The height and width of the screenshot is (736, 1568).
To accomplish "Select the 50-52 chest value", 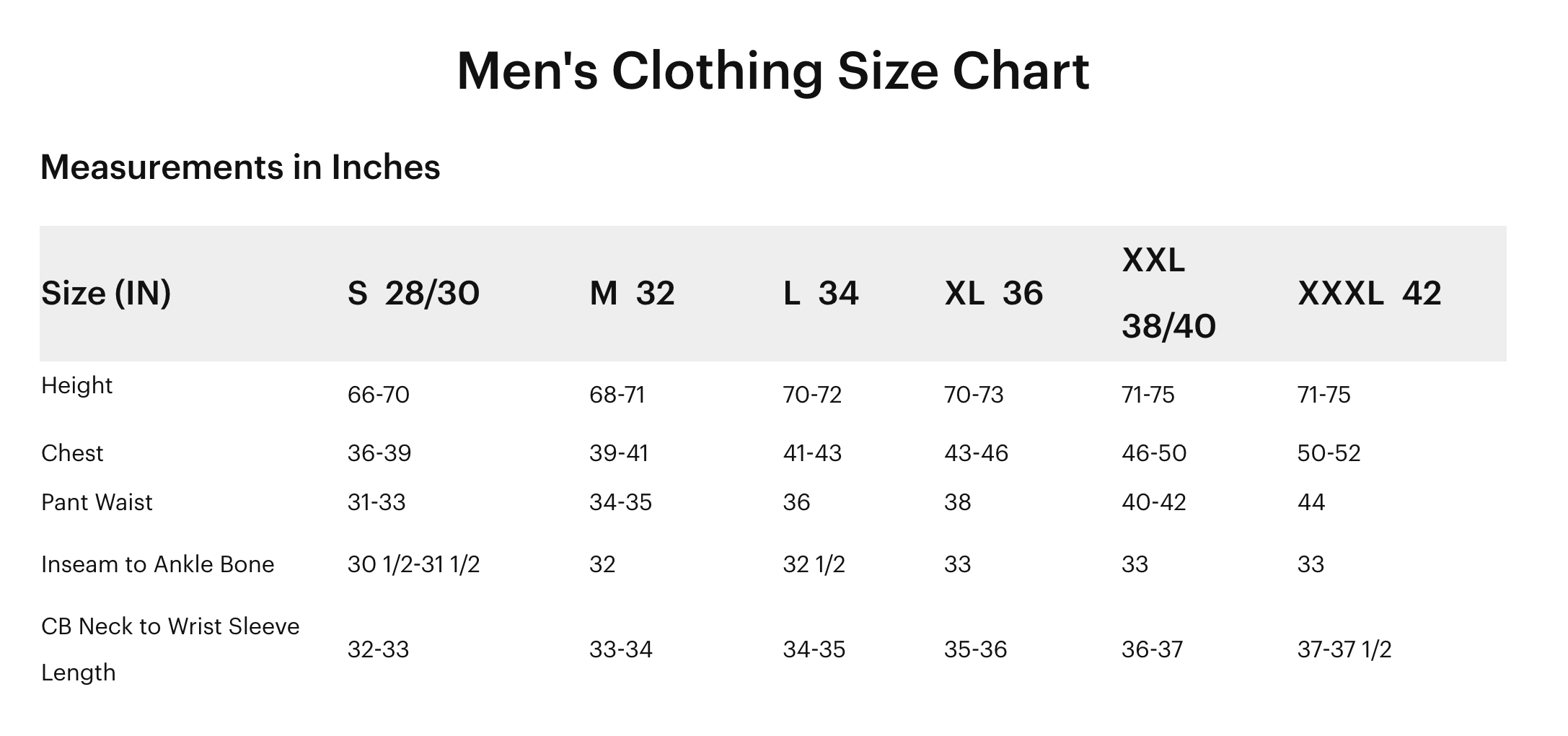I will point(1329,453).
